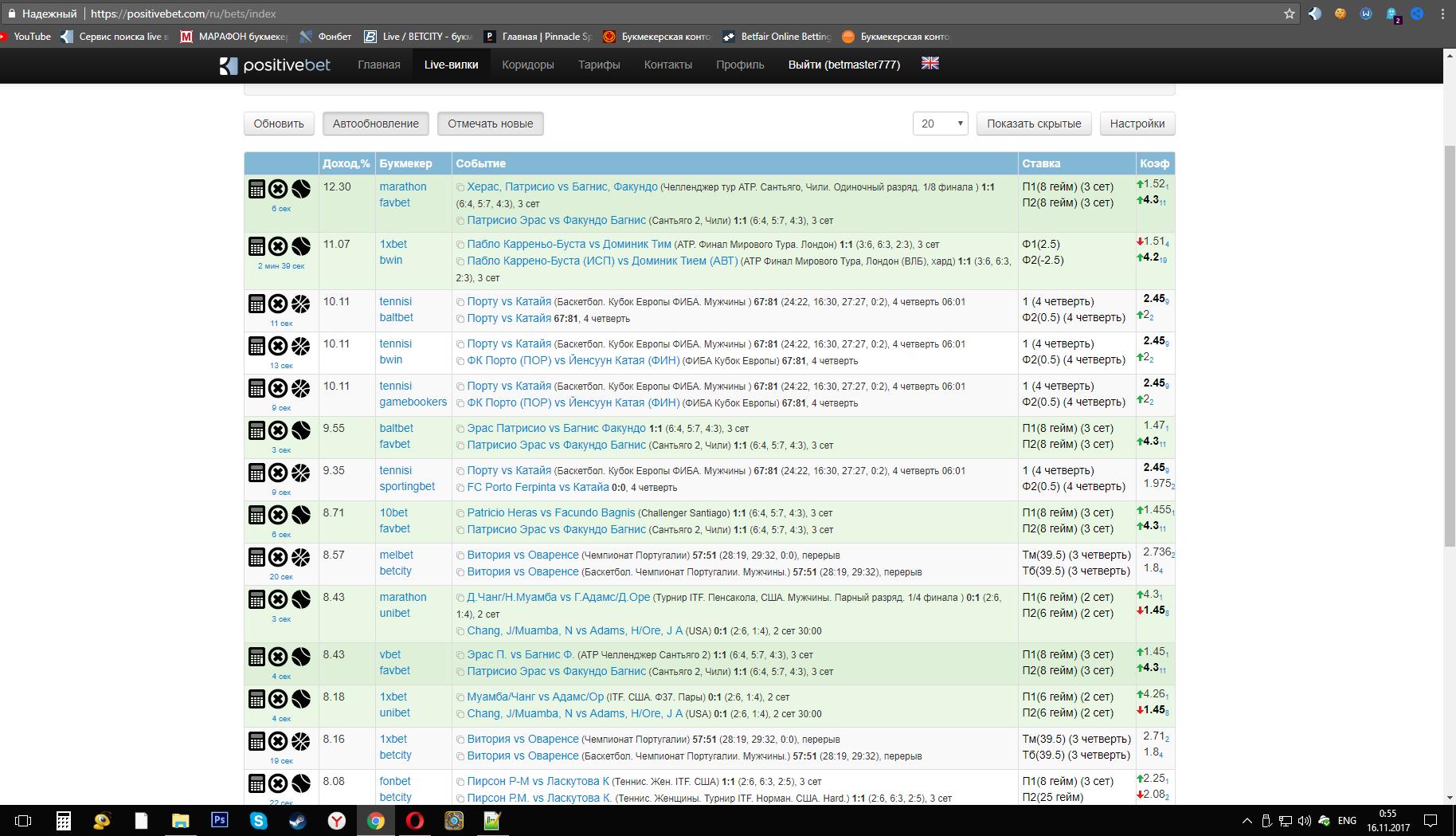Open Photoshop from the Windows taskbar

[219, 820]
